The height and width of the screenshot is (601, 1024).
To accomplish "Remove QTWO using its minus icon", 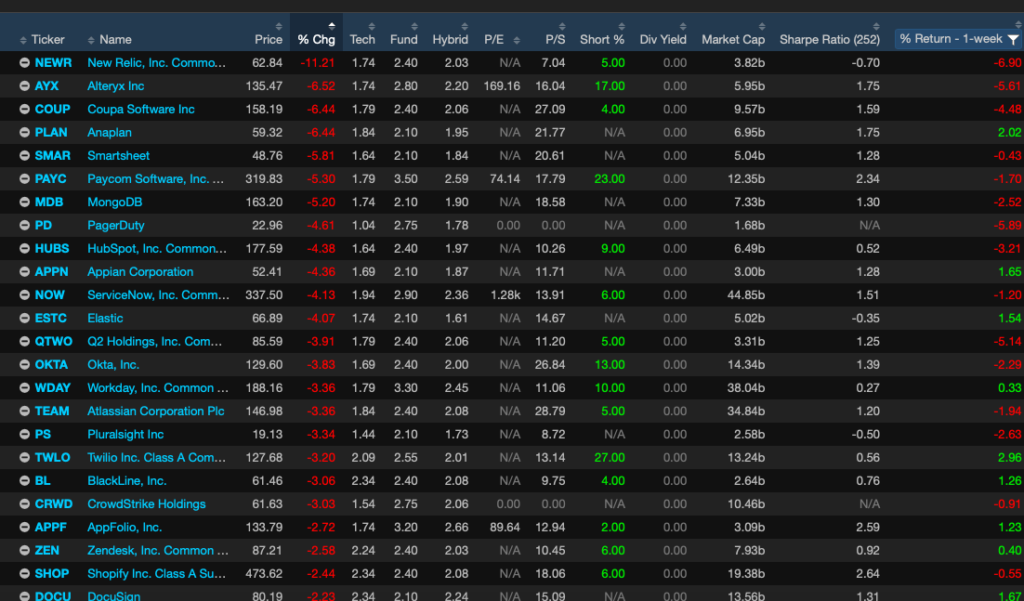I will click(24, 342).
